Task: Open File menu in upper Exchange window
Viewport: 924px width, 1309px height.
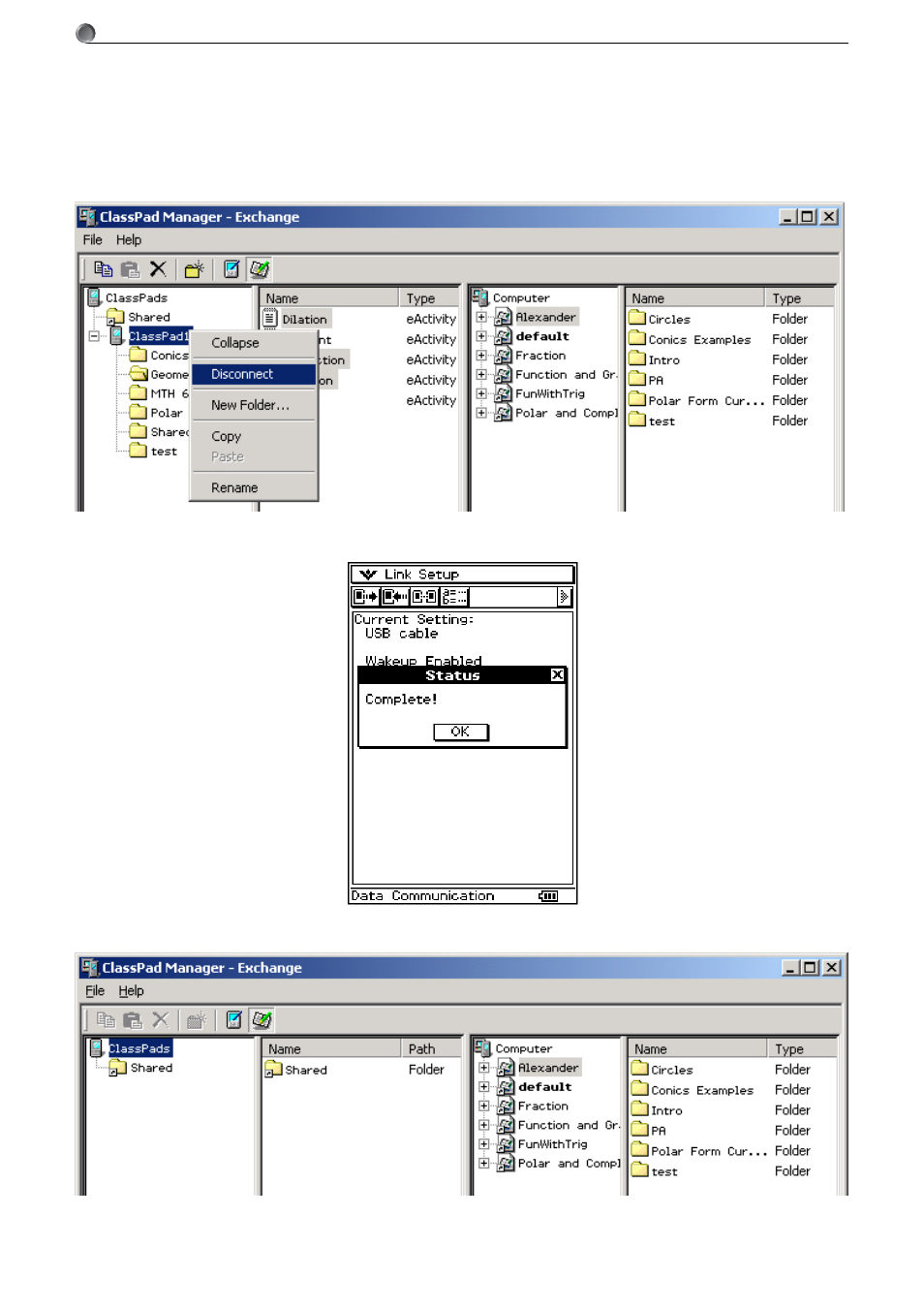Action: click(93, 240)
